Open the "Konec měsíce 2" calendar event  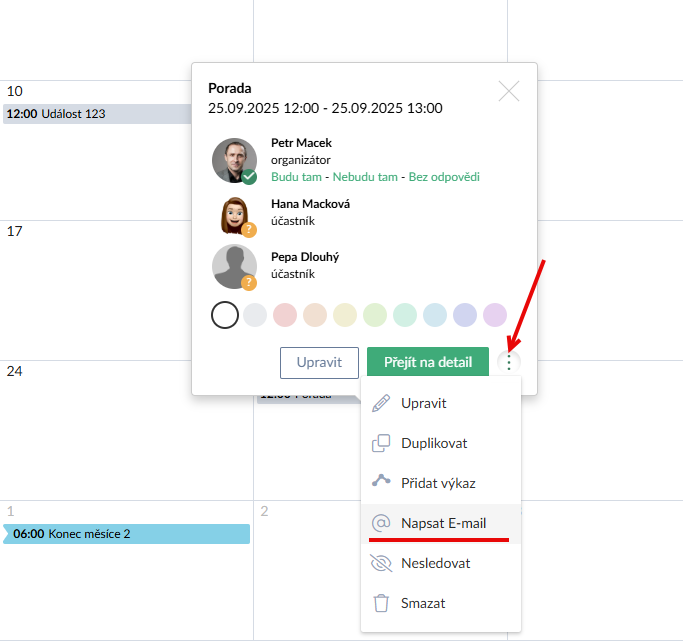click(x=126, y=534)
